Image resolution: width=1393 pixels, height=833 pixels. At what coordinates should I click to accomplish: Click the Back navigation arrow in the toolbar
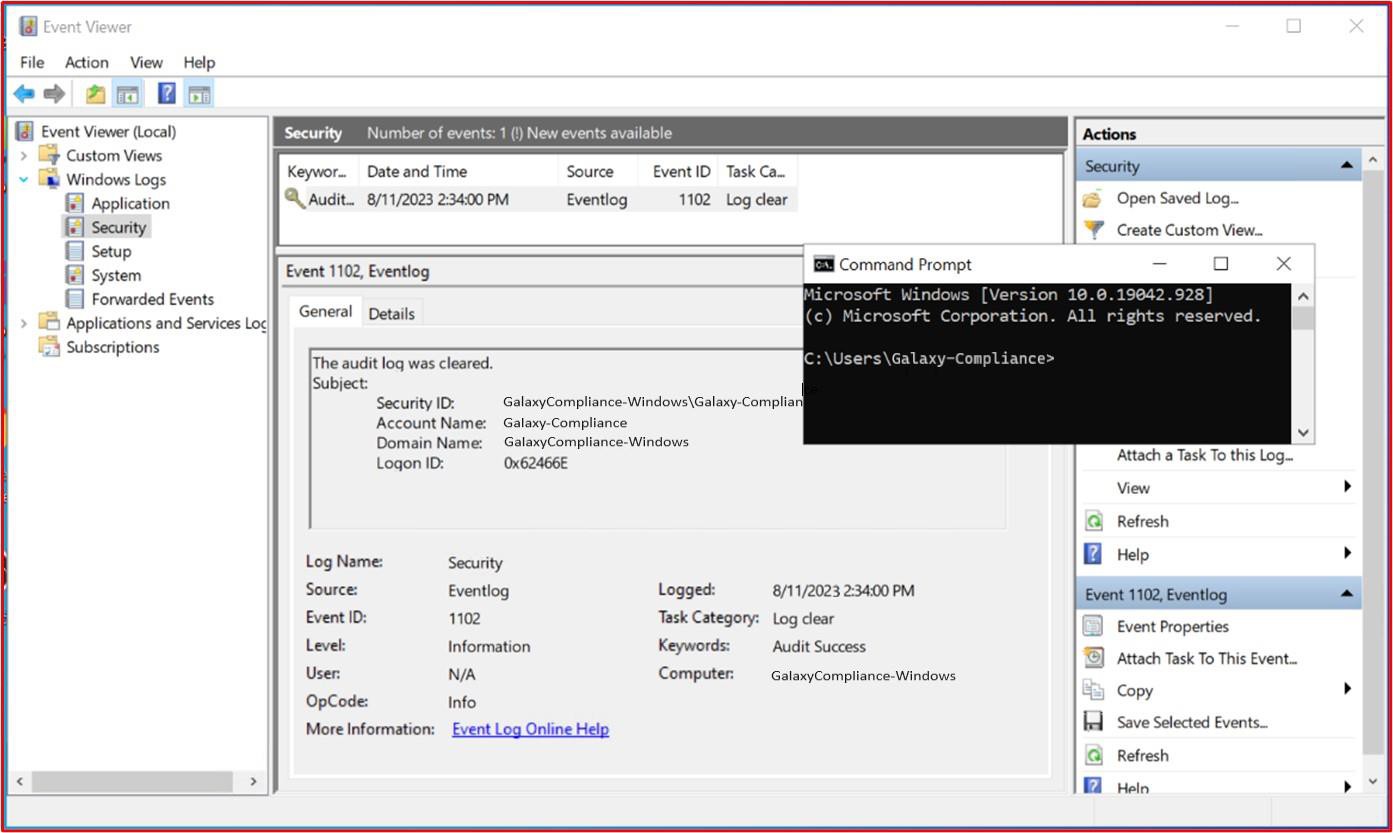click(23, 93)
